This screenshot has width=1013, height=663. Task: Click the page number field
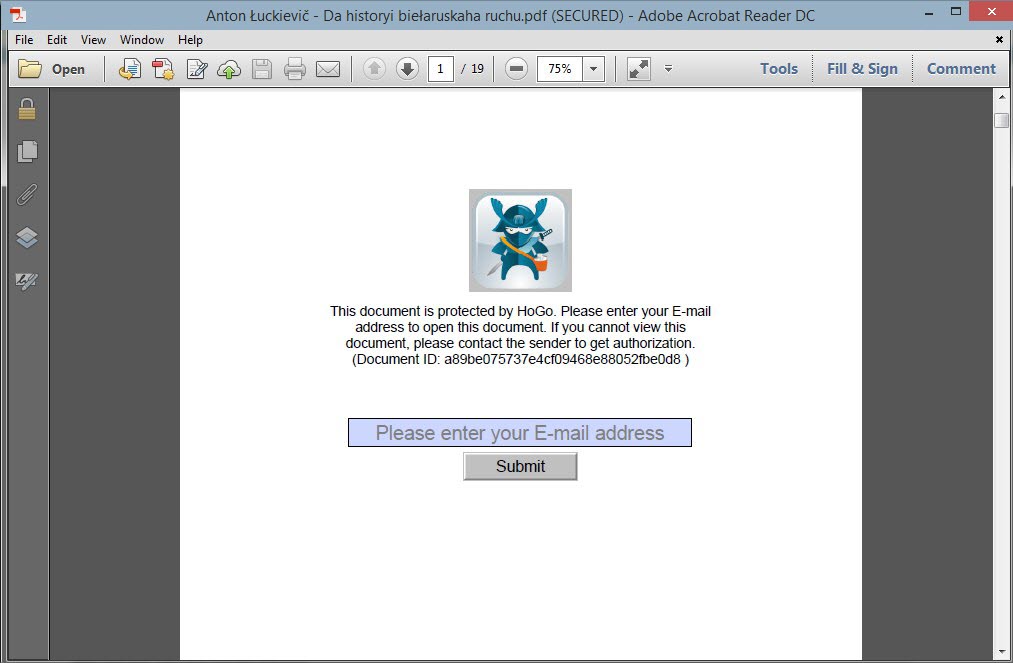tap(441, 68)
